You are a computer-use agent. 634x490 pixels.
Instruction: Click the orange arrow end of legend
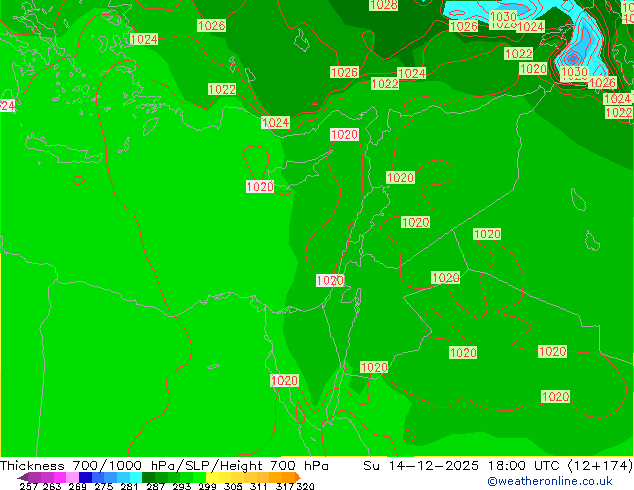[x=298, y=477]
